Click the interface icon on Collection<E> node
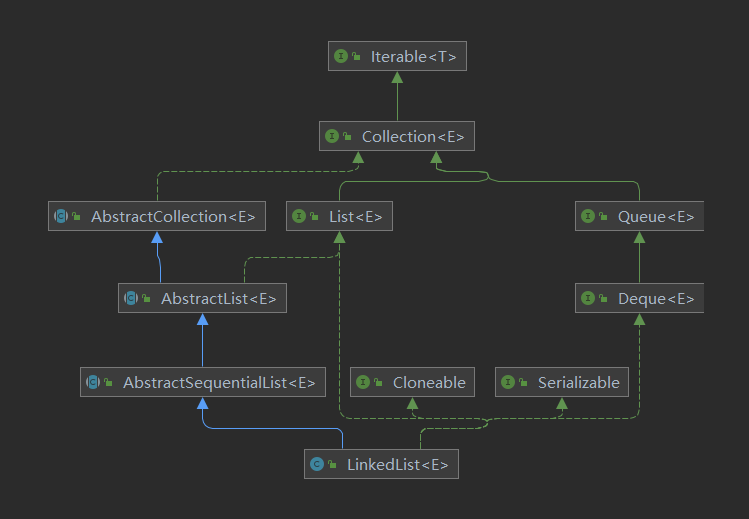Screen dimensions: 749x519 click(333, 136)
